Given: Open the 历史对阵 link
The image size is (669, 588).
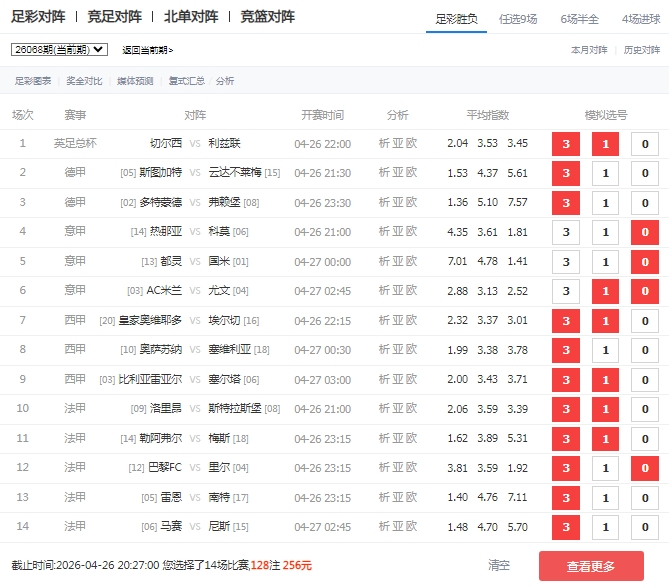Looking at the screenshot, I should point(641,49).
